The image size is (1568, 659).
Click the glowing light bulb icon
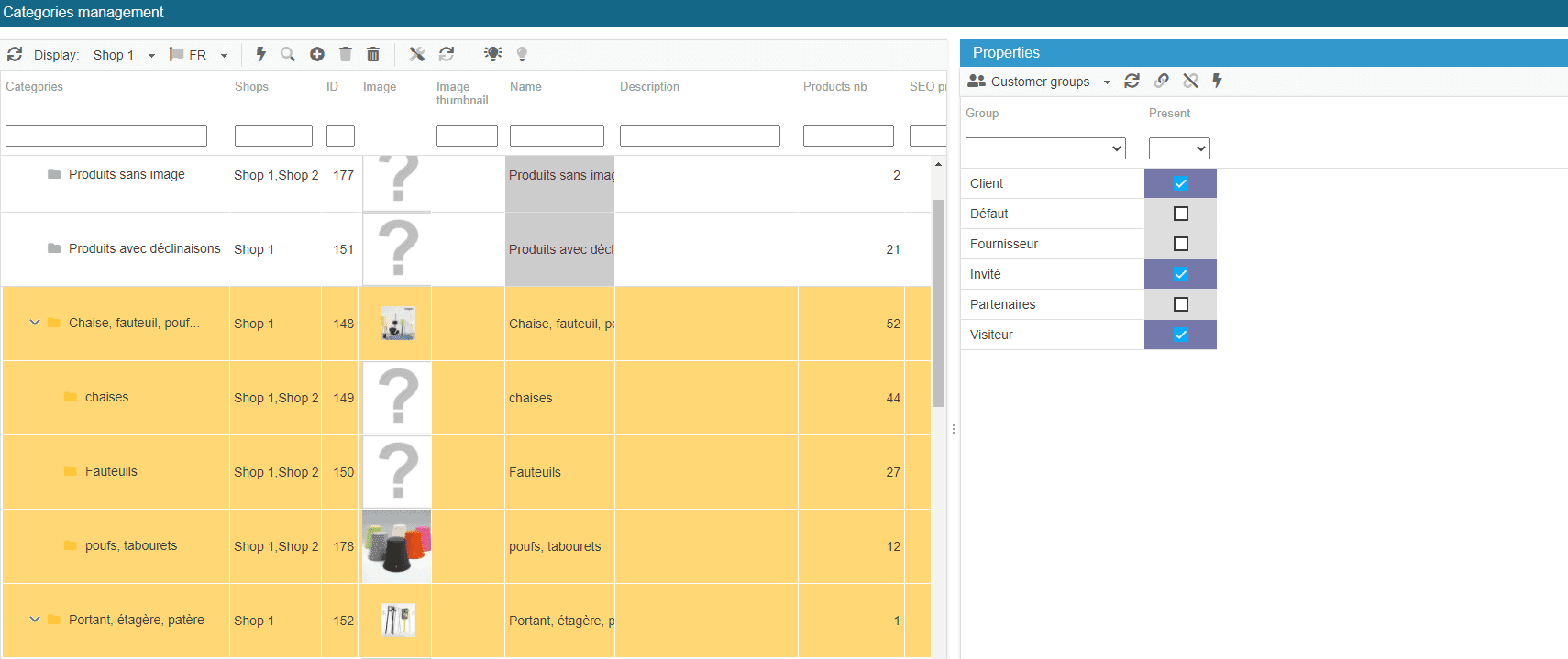point(493,54)
